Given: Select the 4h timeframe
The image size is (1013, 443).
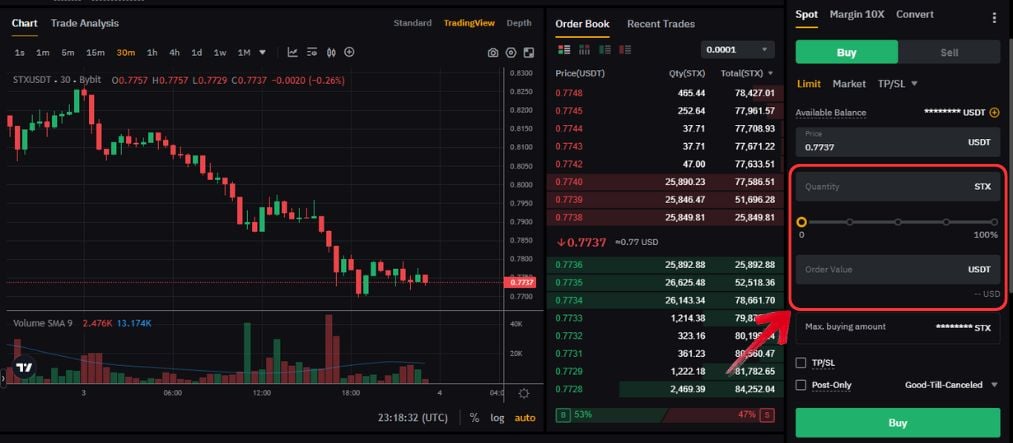Looking at the screenshot, I should pos(174,52).
